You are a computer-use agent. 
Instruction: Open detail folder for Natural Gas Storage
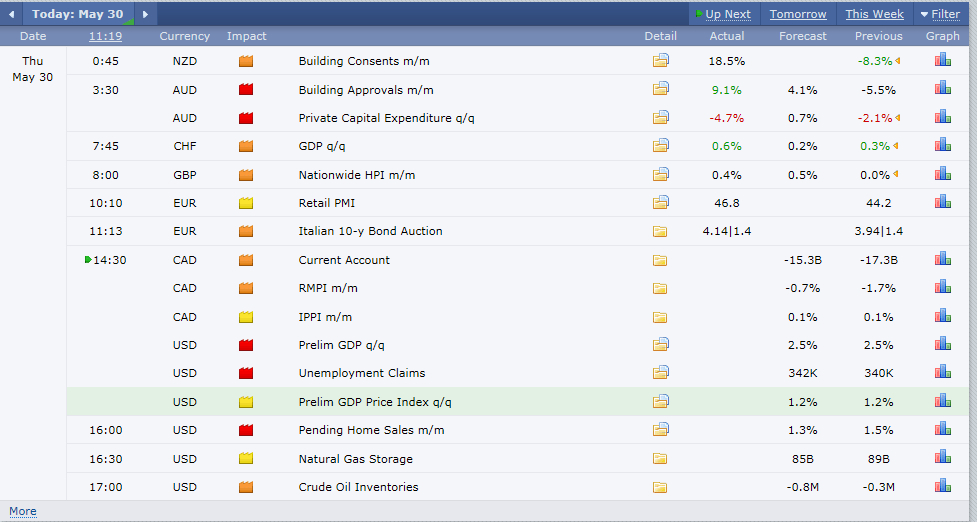[x=660, y=459]
